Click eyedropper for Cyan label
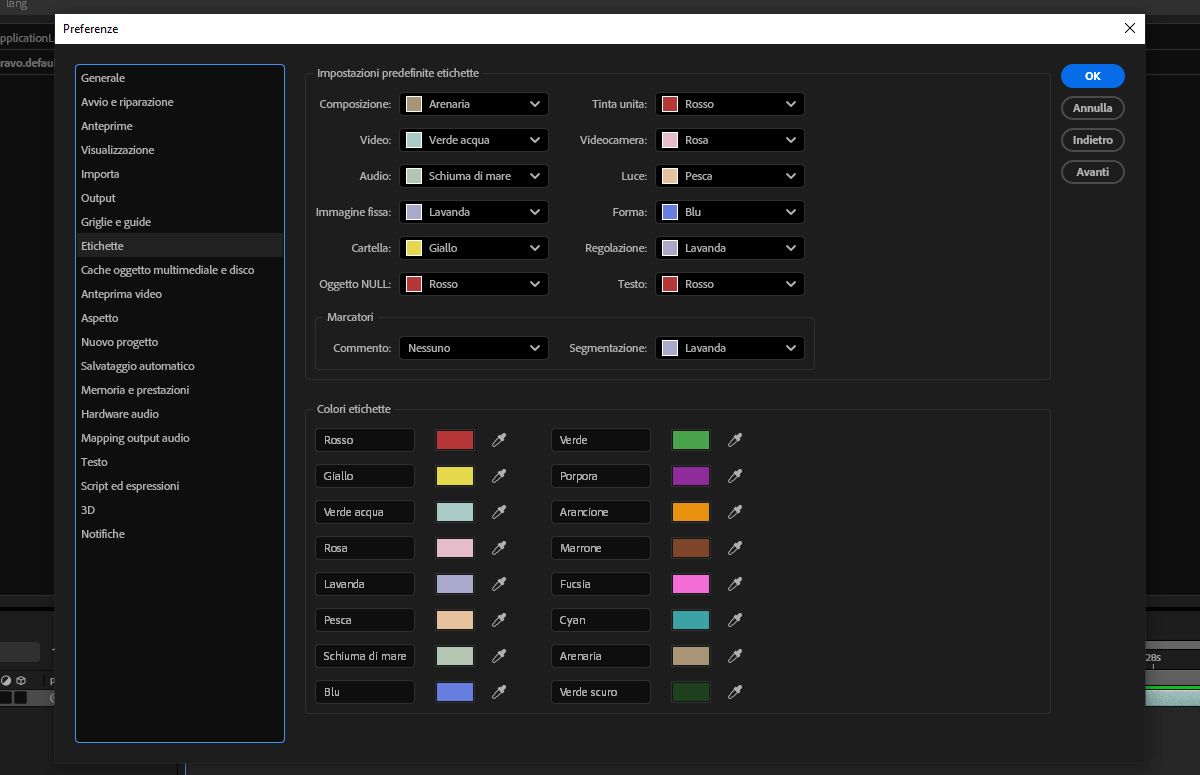 (735, 620)
